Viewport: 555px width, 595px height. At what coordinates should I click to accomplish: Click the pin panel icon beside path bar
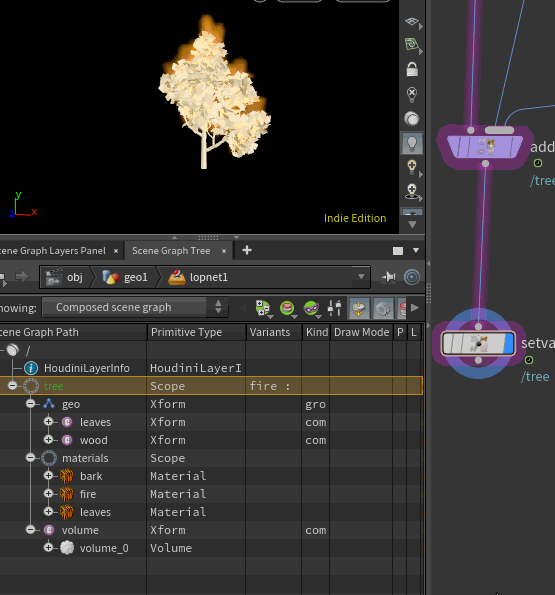click(389, 277)
